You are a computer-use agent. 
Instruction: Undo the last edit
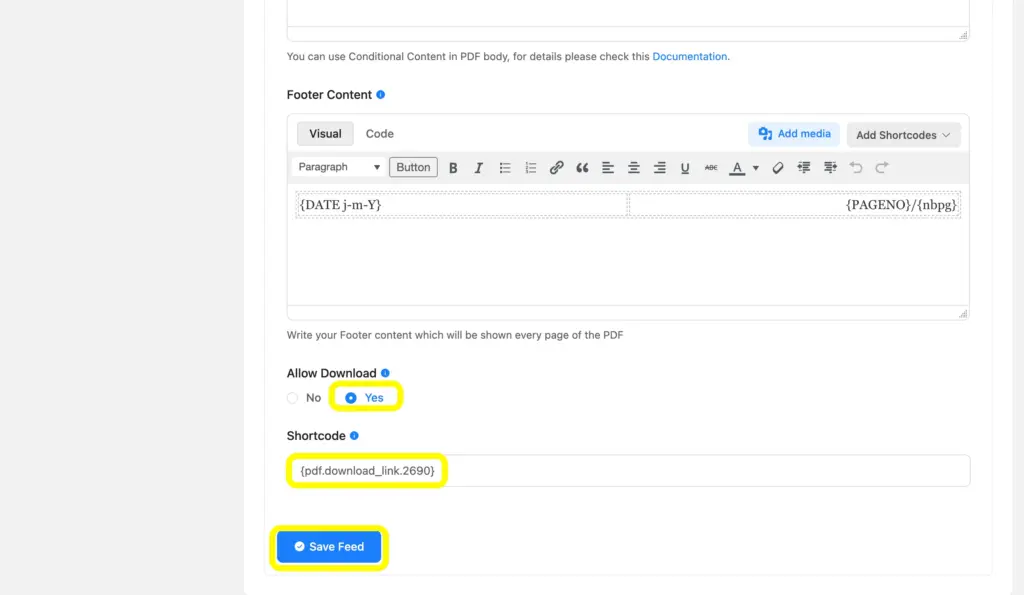[x=856, y=168]
